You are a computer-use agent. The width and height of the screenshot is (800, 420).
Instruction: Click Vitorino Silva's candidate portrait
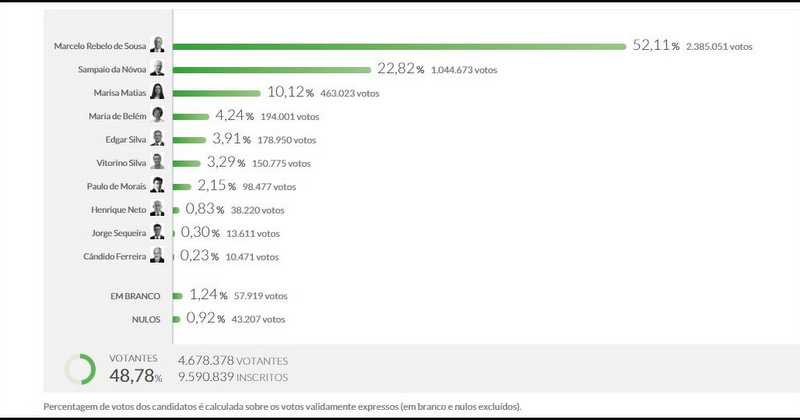pyautogui.click(x=157, y=163)
